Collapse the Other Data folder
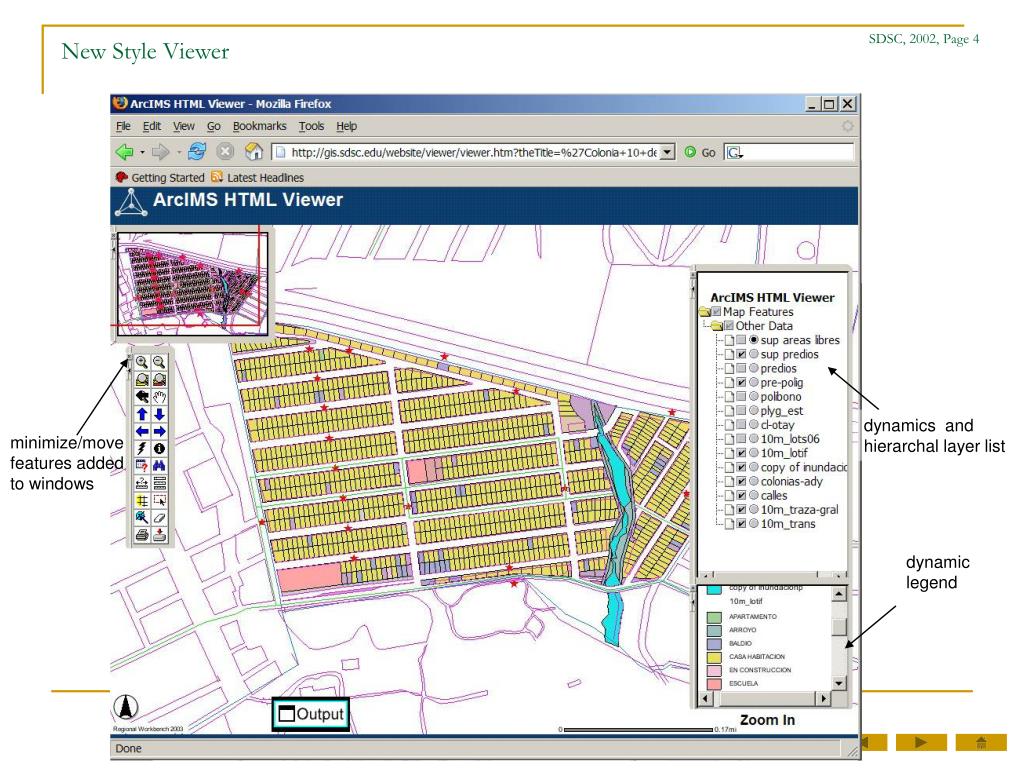Image resolution: width=1024 pixels, height=768 pixels. pos(716,326)
